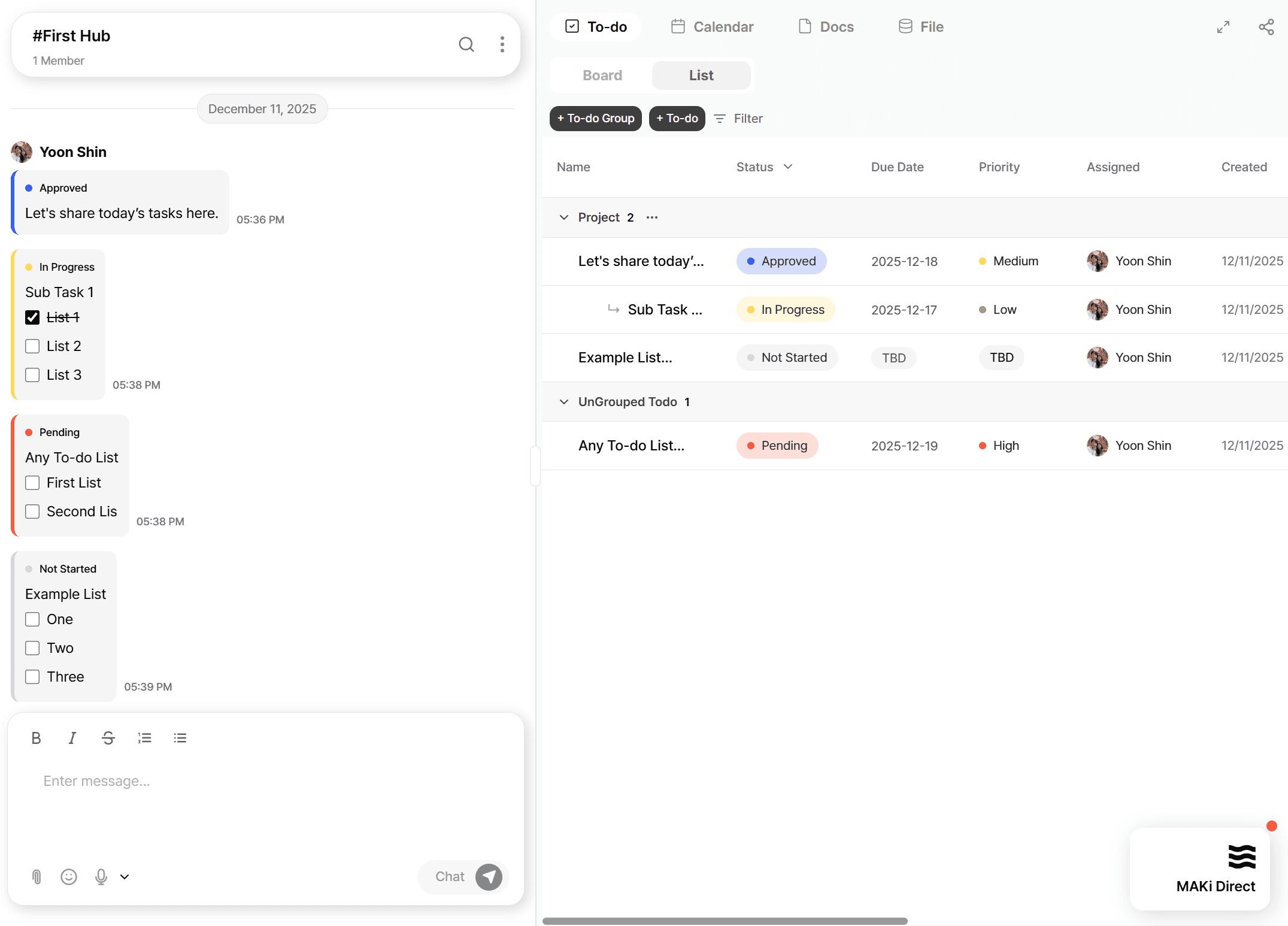The height and width of the screenshot is (926, 1288).
Task: Switch to Board view
Action: pyautogui.click(x=602, y=75)
